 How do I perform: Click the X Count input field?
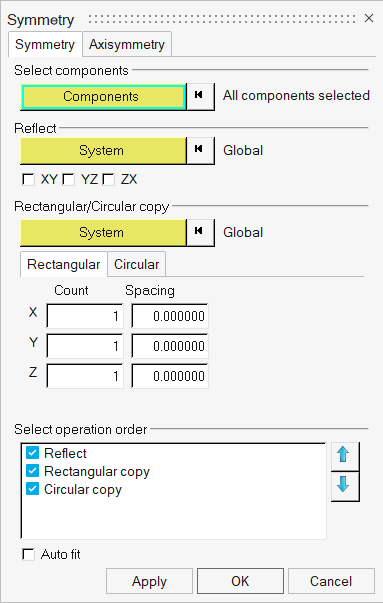tap(85, 316)
